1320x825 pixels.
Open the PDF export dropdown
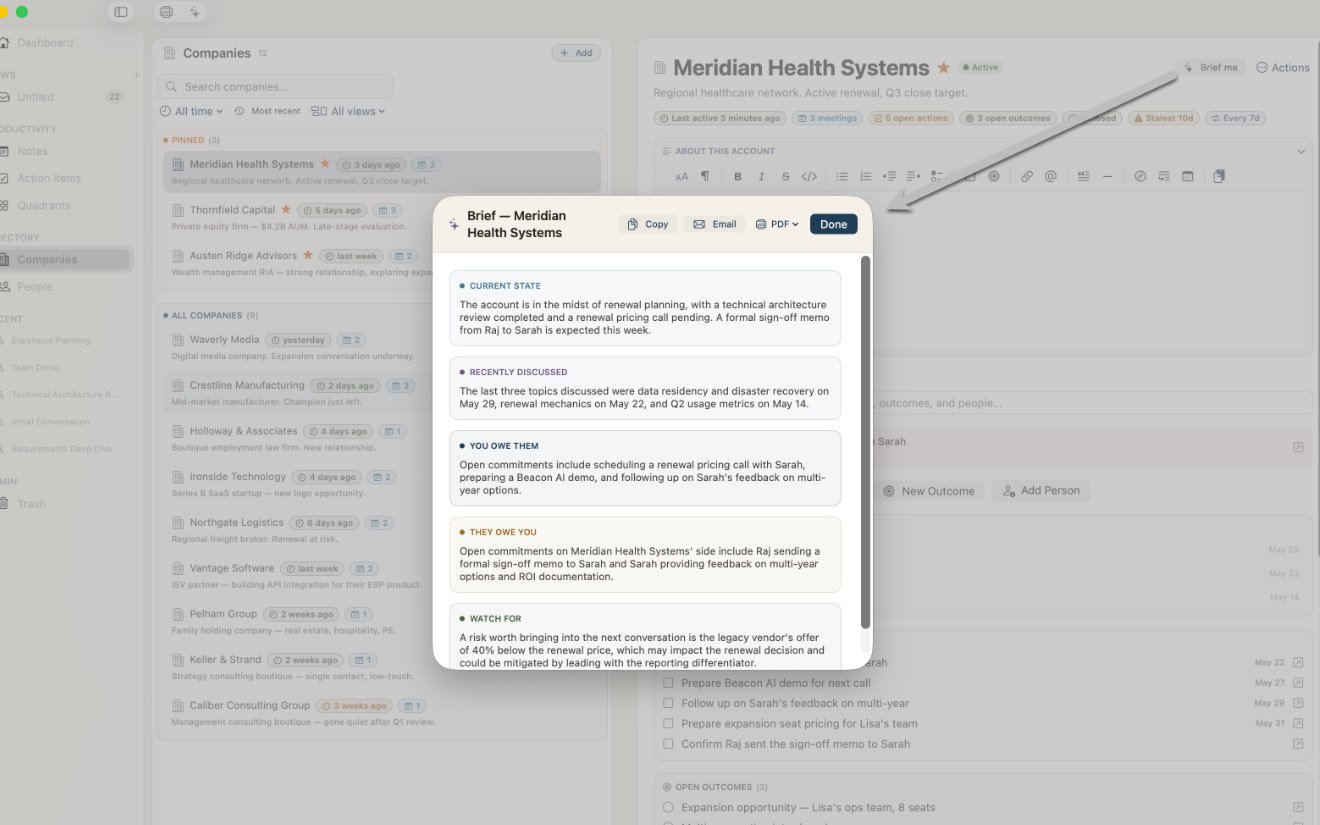777,224
